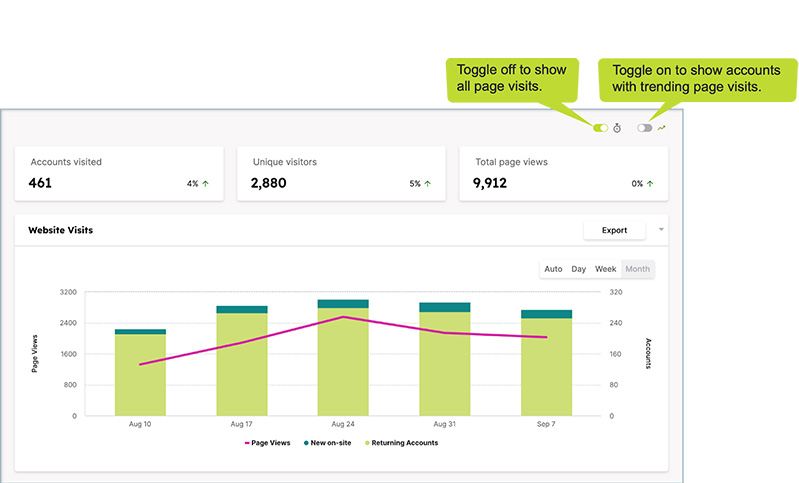Open the Total page views card

tap(564, 173)
